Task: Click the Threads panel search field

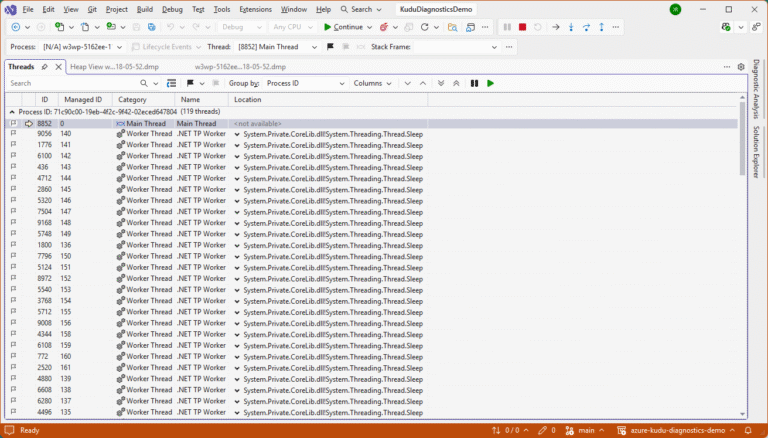Action: 73,83
